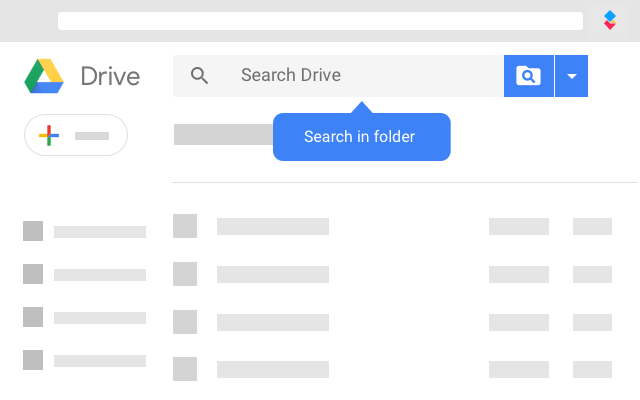Click the Drive title text
Screen dimensions: 640x400
coord(110,76)
